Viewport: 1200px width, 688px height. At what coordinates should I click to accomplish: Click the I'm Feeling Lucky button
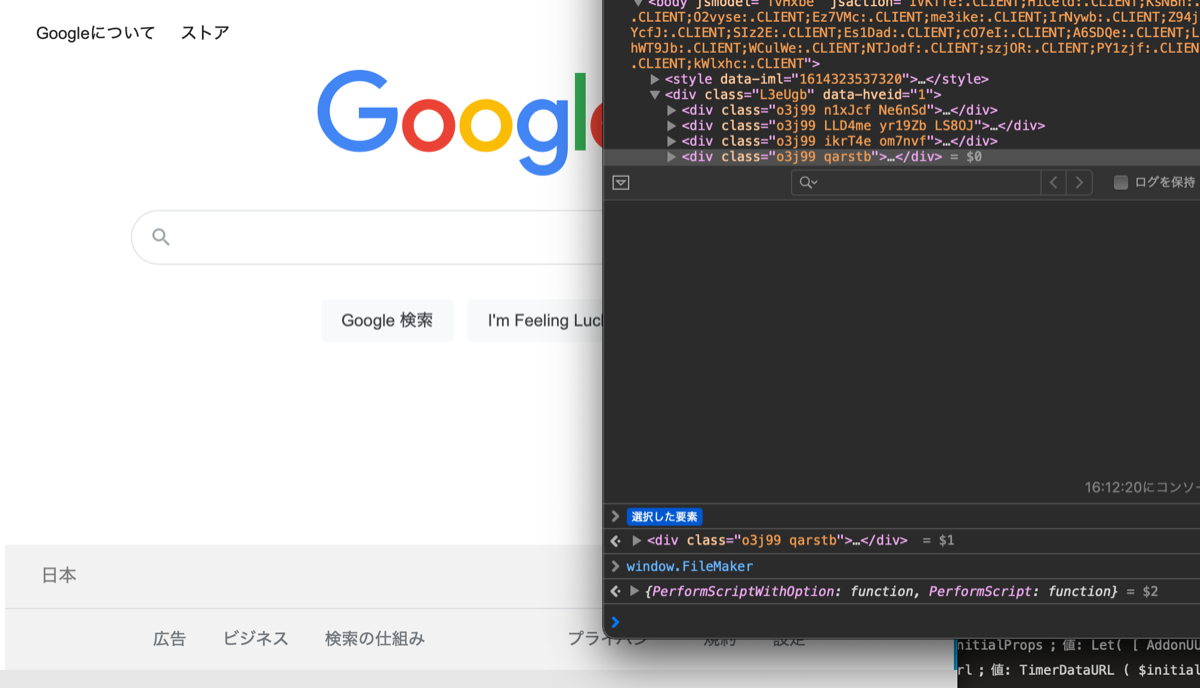point(536,321)
